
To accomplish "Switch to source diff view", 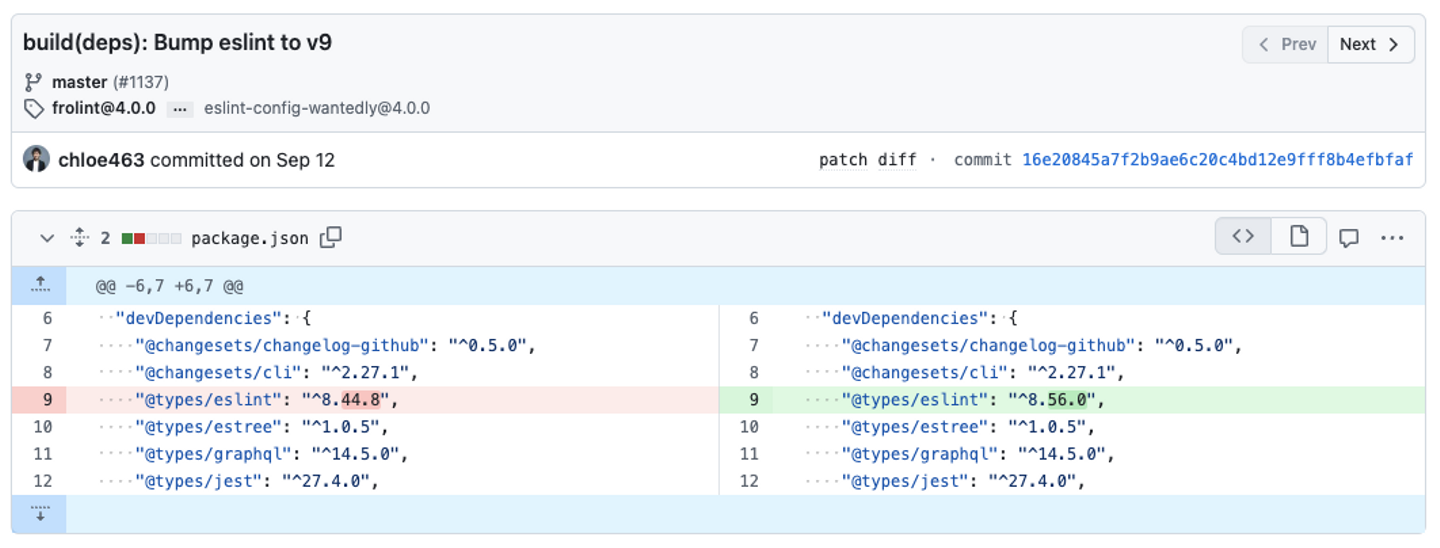I will pyautogui.click(x=1243, y=237).
